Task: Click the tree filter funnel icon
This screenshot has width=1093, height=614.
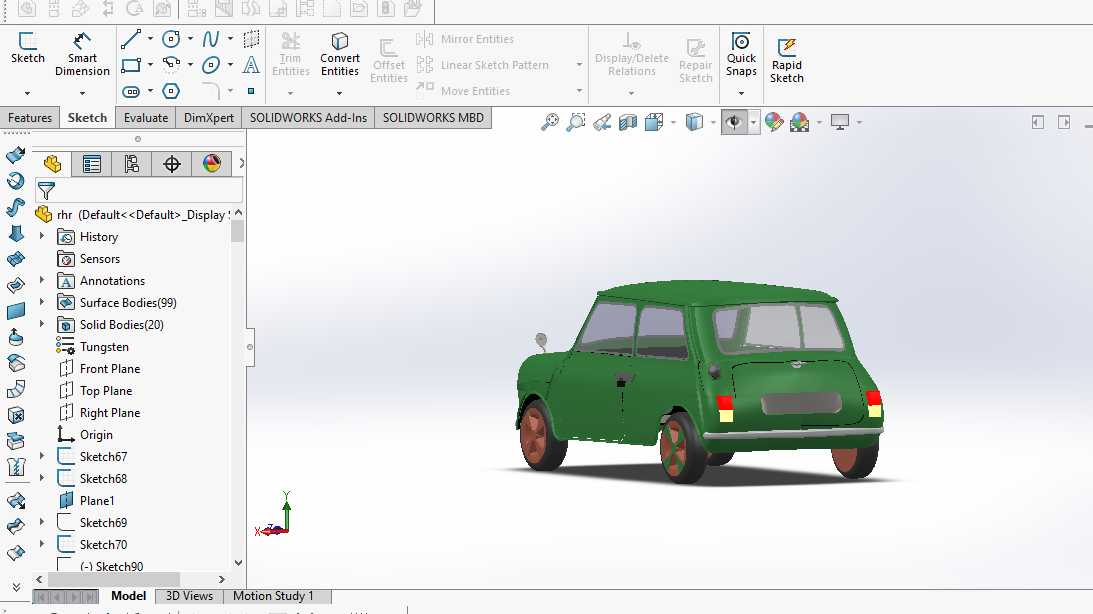Action: 46,190
